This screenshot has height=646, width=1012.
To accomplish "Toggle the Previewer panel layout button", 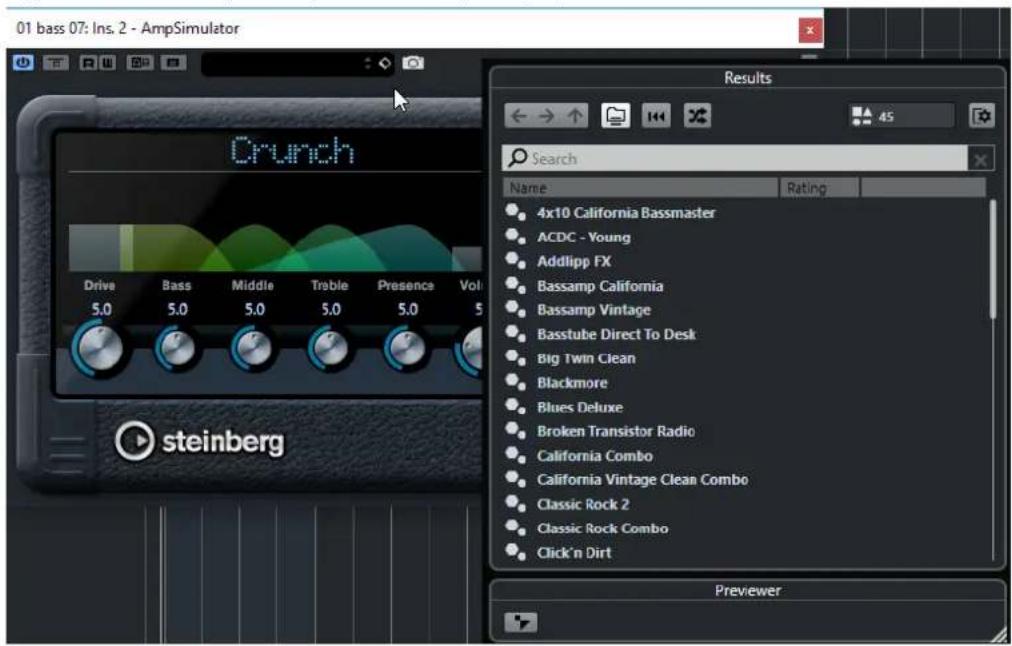I will [520, 622].
